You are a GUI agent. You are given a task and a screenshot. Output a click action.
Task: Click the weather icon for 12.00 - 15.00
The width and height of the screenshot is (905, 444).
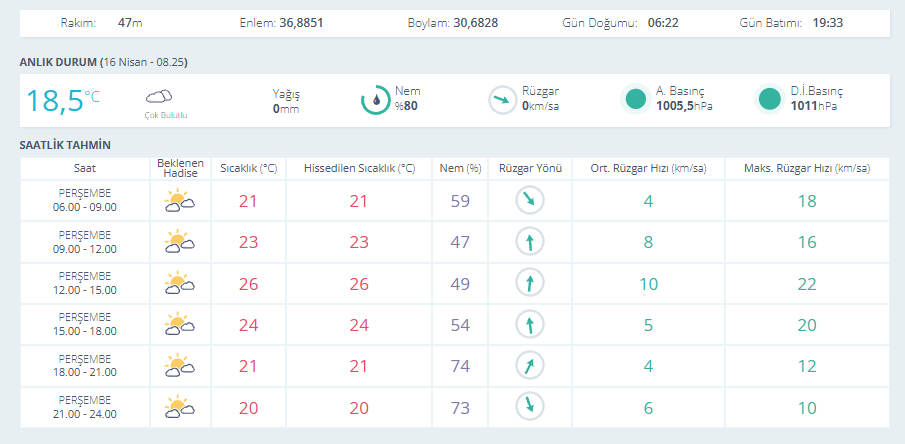click(179, 284)
